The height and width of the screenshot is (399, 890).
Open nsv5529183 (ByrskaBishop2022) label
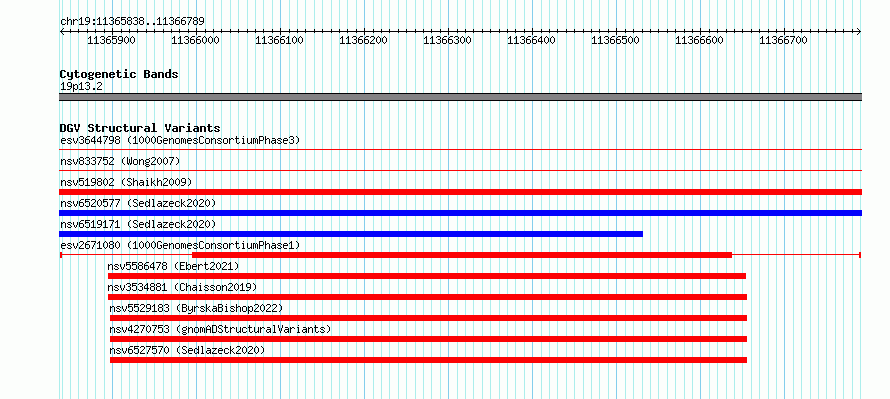click(x=196, y=308)
